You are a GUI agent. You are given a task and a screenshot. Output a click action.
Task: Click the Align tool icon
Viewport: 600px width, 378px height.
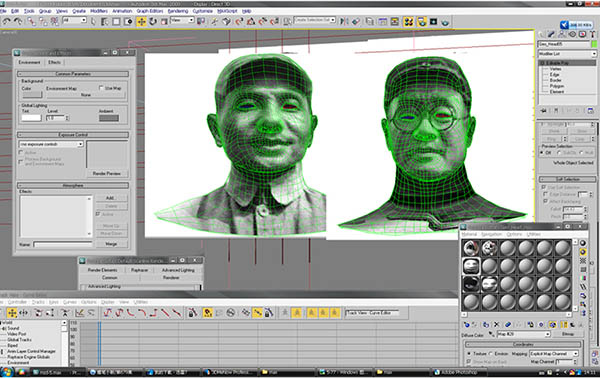[x=356, y=21]
